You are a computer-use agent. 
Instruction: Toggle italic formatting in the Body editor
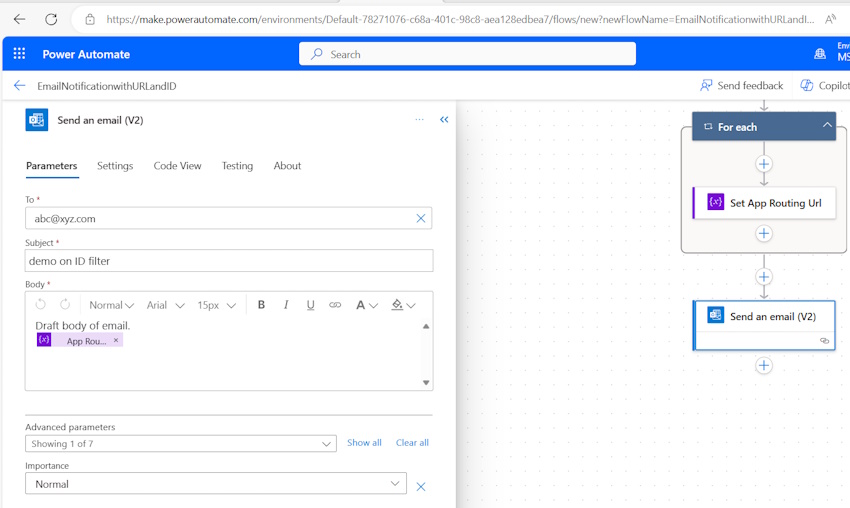tap(286, 305)
